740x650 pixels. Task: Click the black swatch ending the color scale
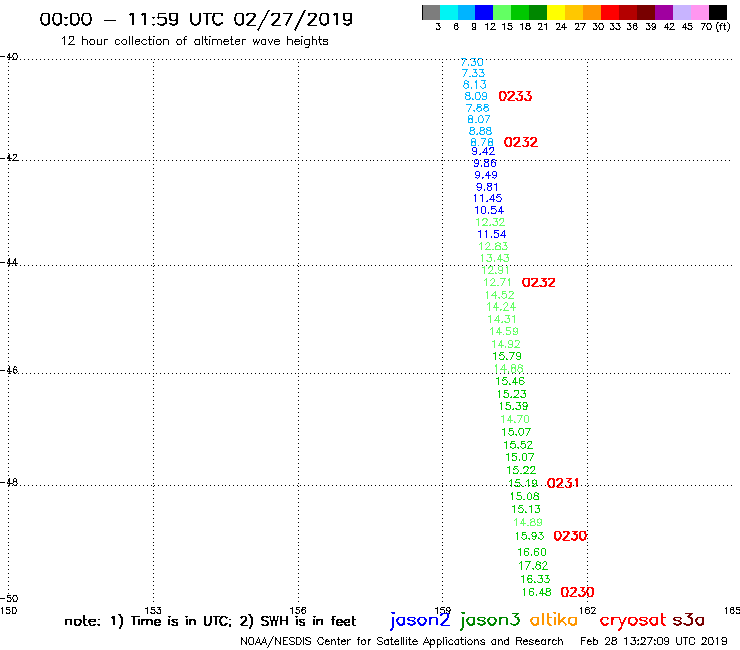point(718,13)
